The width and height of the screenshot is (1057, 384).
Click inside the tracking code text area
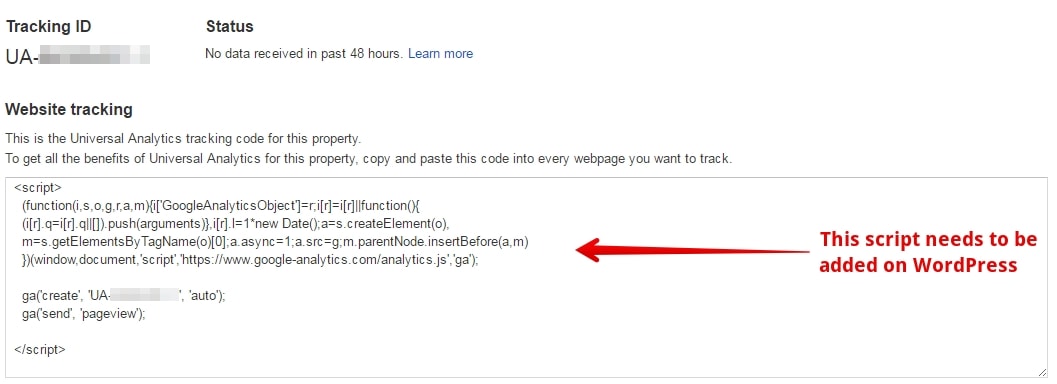point(526,277)
